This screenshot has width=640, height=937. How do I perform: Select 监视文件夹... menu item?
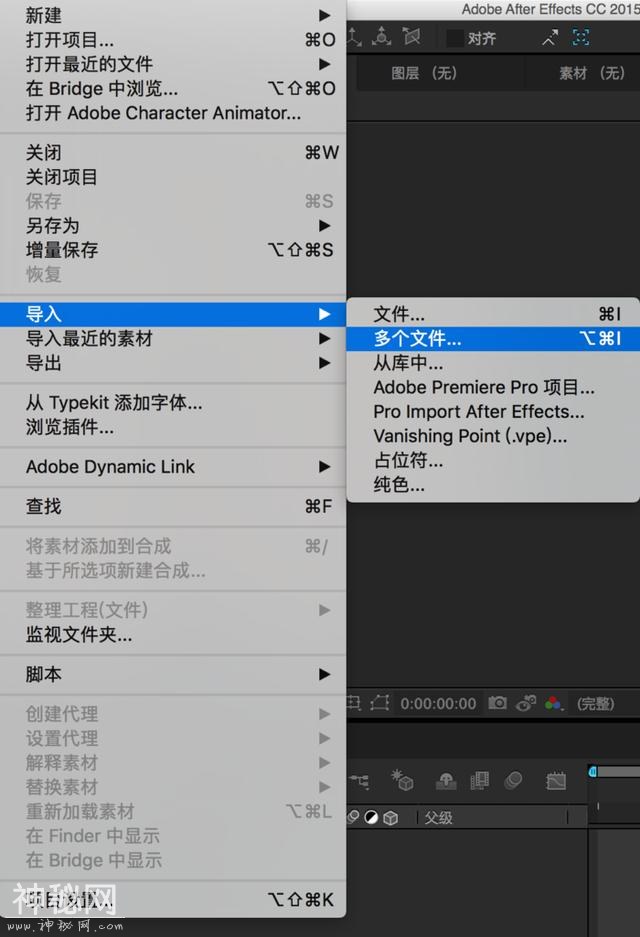(173, 635)
